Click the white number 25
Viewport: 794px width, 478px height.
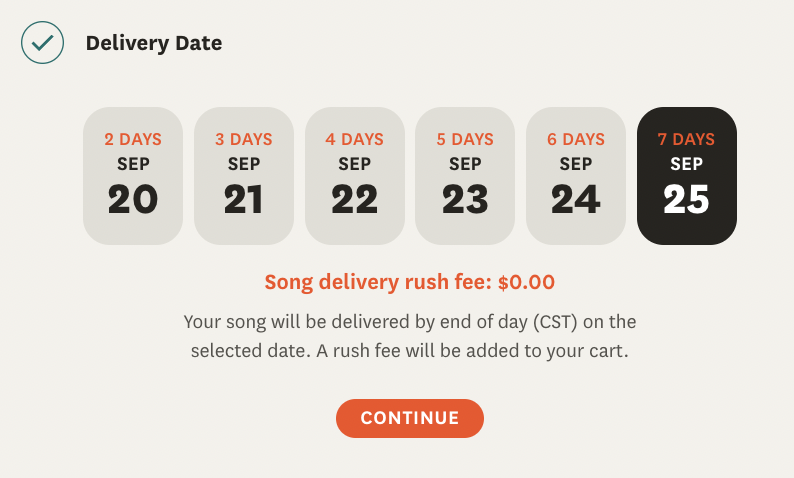[x=687, y=200]
